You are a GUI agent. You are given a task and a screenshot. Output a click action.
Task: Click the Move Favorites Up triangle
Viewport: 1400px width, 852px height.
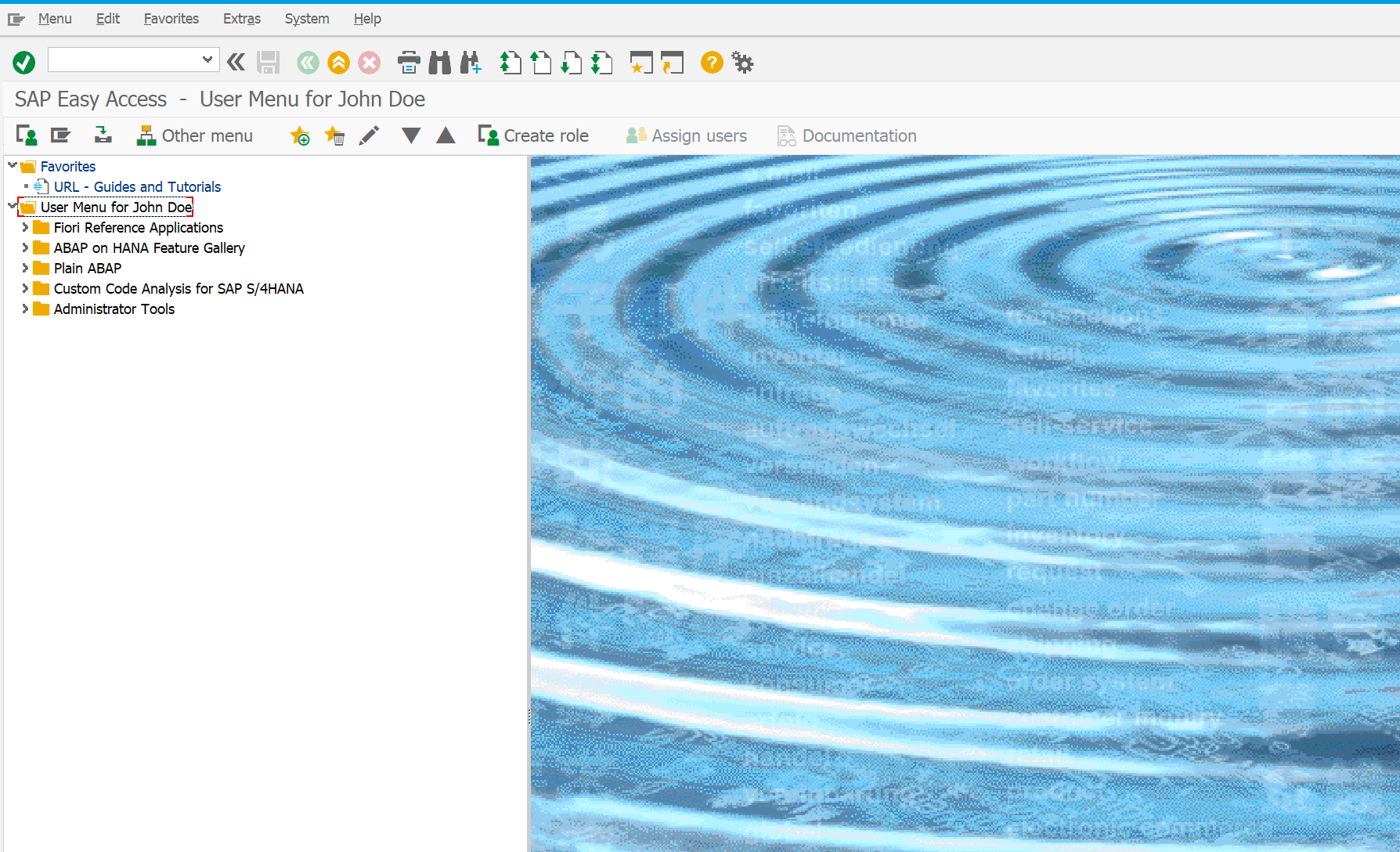coord(446,135)
